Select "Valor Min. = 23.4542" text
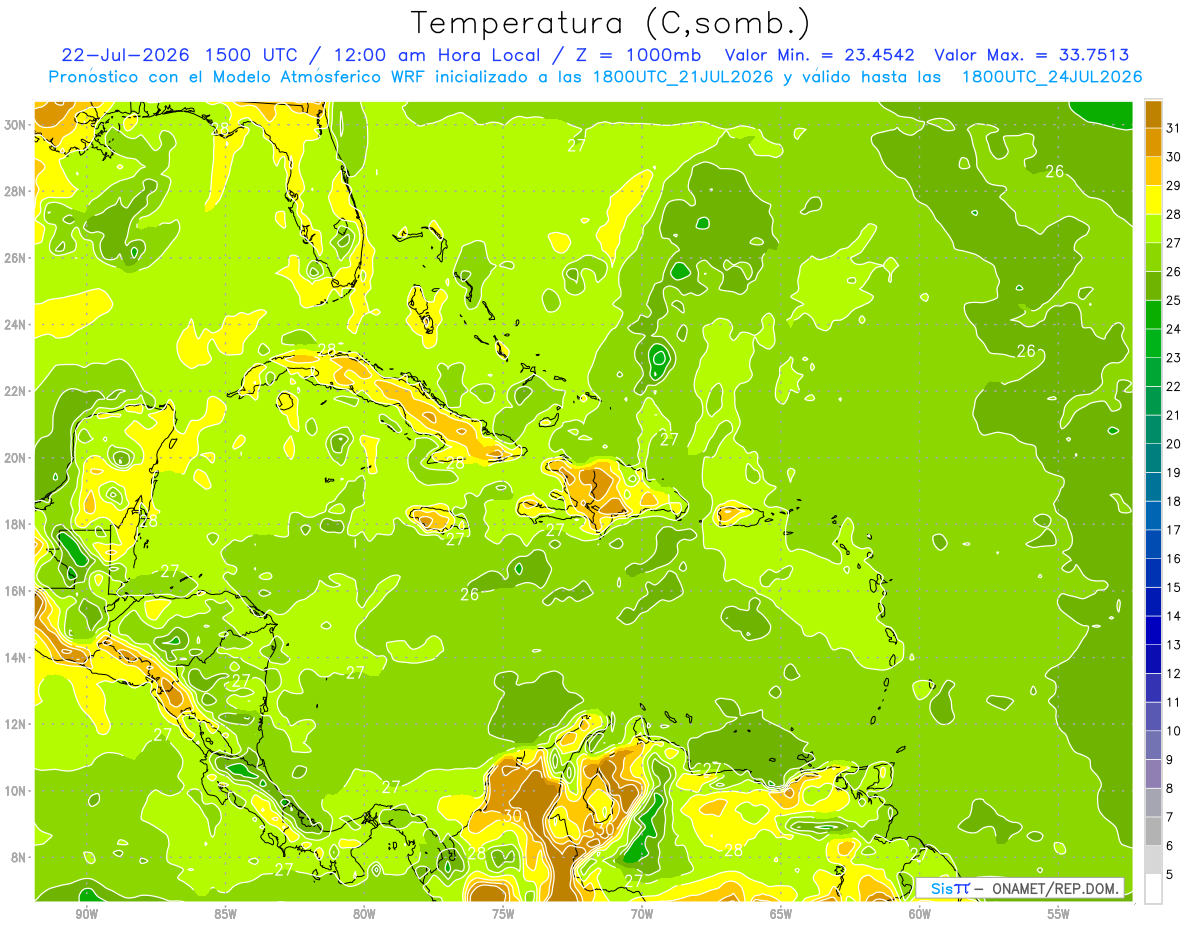1200x927 pixels. click(820, 55)
